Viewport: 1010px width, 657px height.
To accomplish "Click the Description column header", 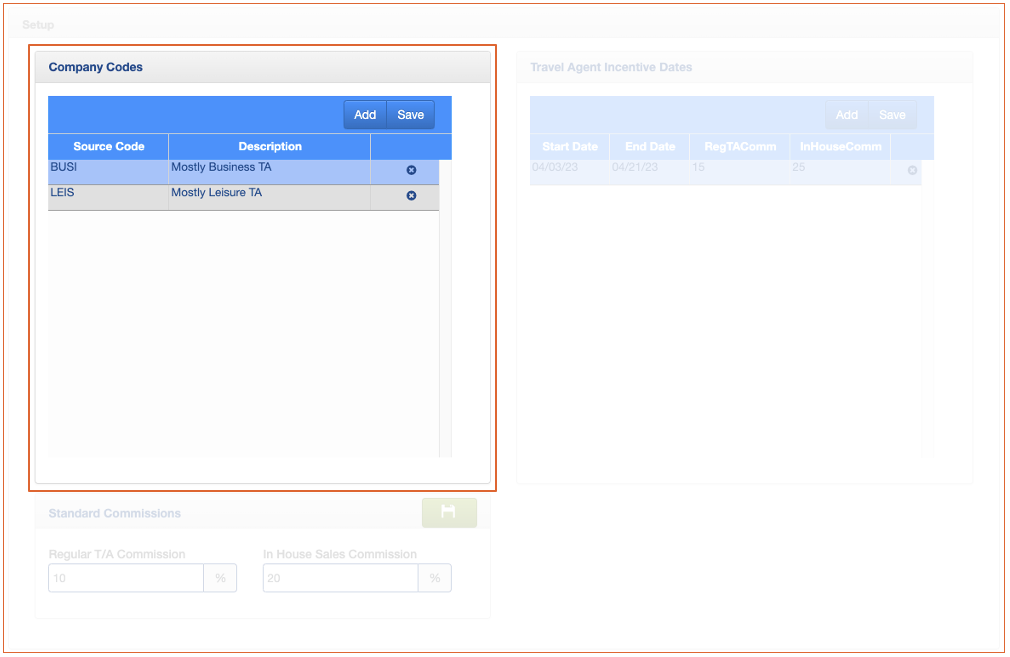I will tap(270, 147).
